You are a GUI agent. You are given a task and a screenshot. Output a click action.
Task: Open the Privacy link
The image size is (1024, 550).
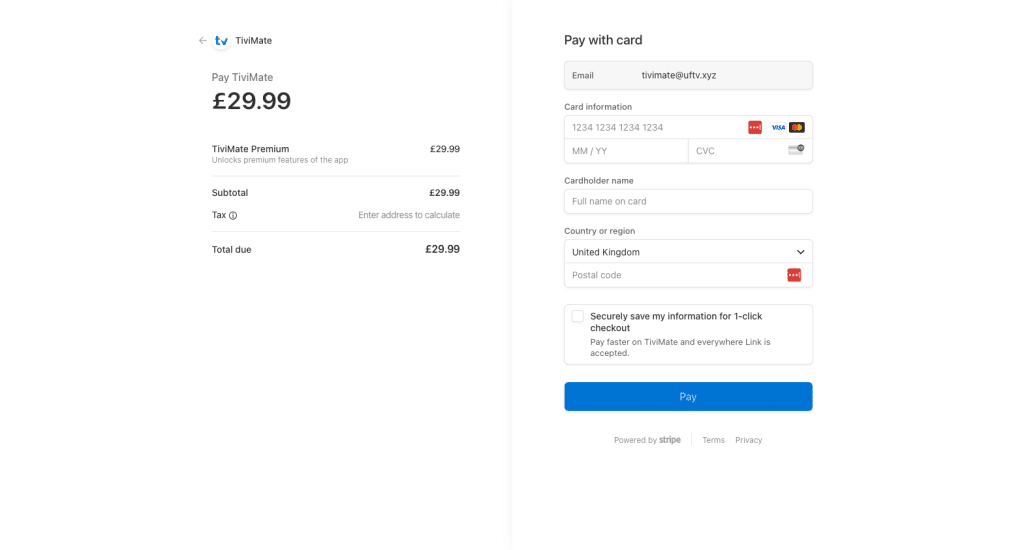(x=748, y=440)
